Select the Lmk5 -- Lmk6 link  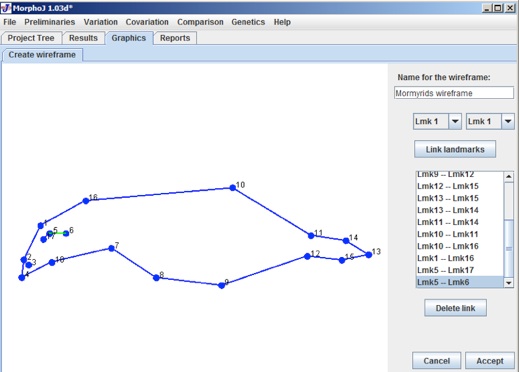460,282
